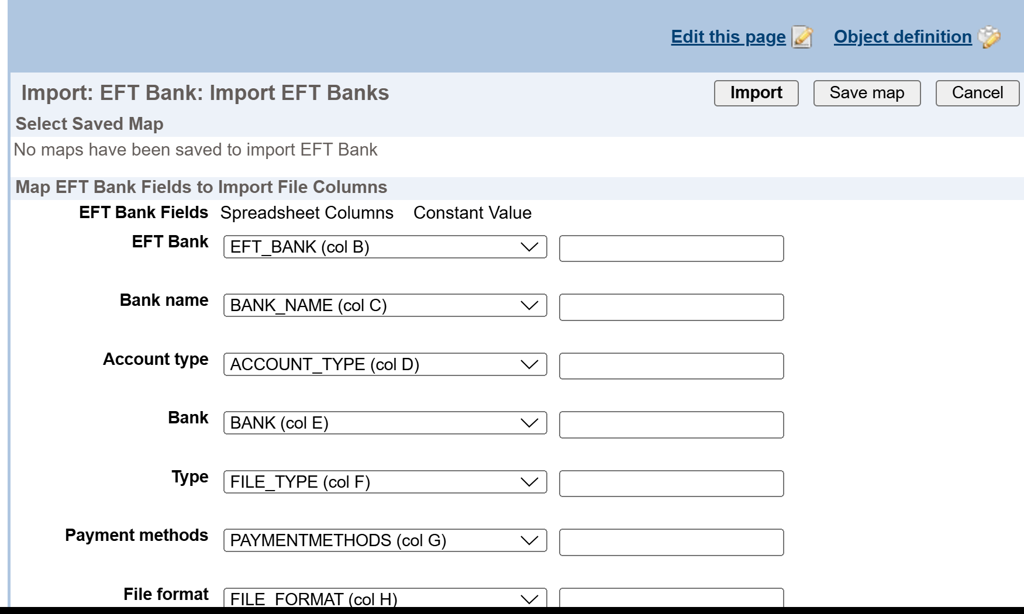Viewport: 1024px width, 614px height.
Task: Focus the Type constant value input
Action: pos(671,483)
